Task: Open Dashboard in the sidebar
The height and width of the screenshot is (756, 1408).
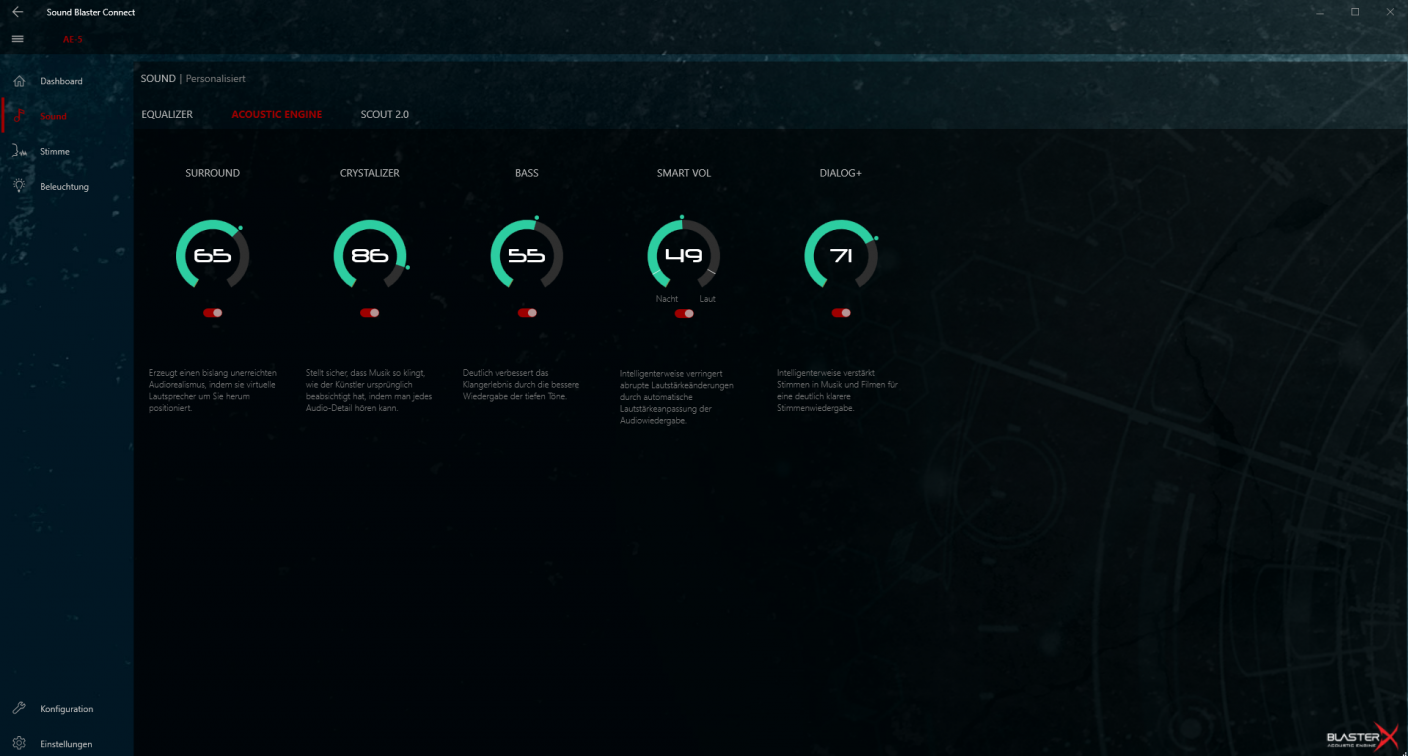Action: [x=61, y=81]
